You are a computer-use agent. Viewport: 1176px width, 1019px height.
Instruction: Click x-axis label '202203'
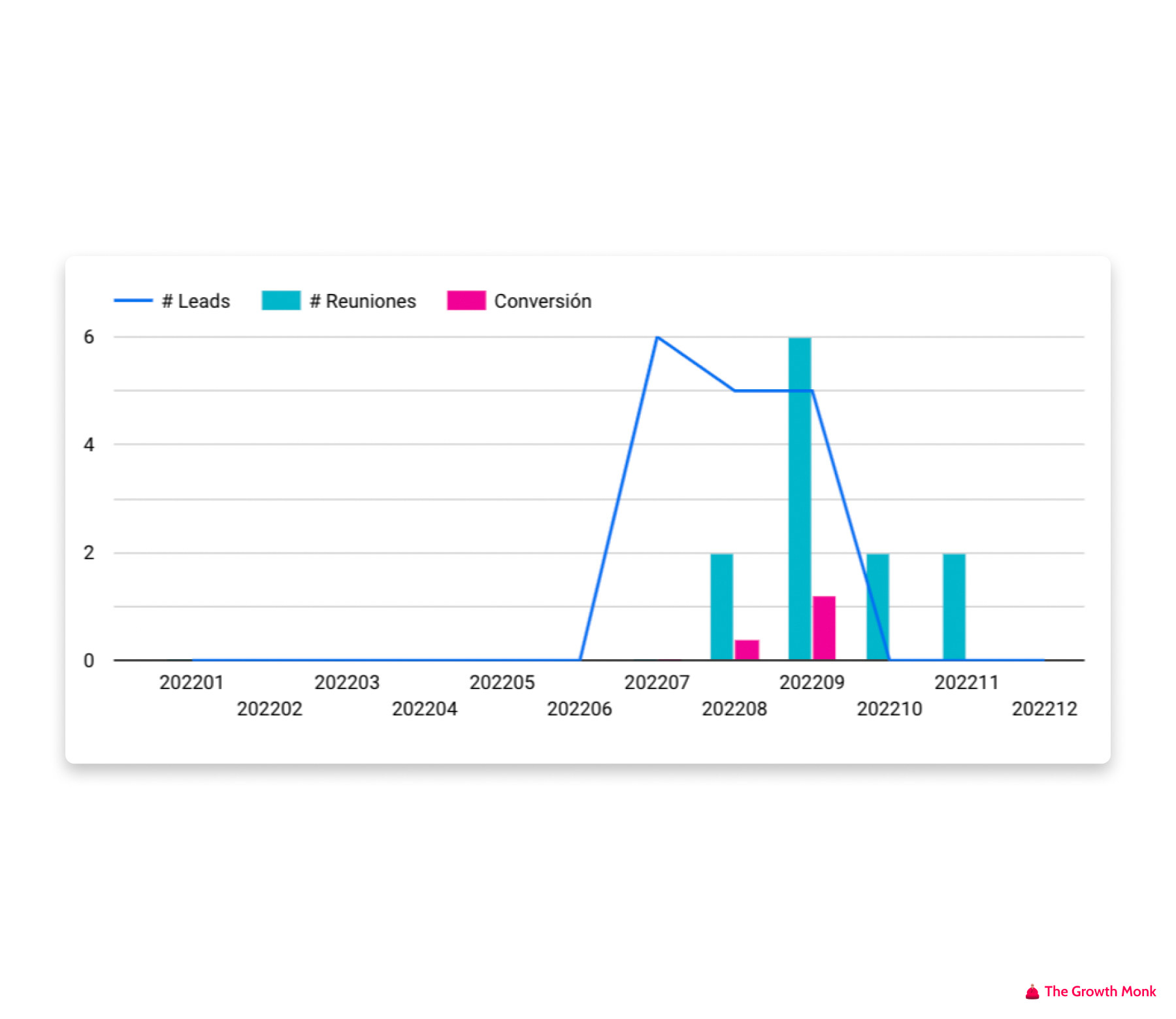coord(347,683)
